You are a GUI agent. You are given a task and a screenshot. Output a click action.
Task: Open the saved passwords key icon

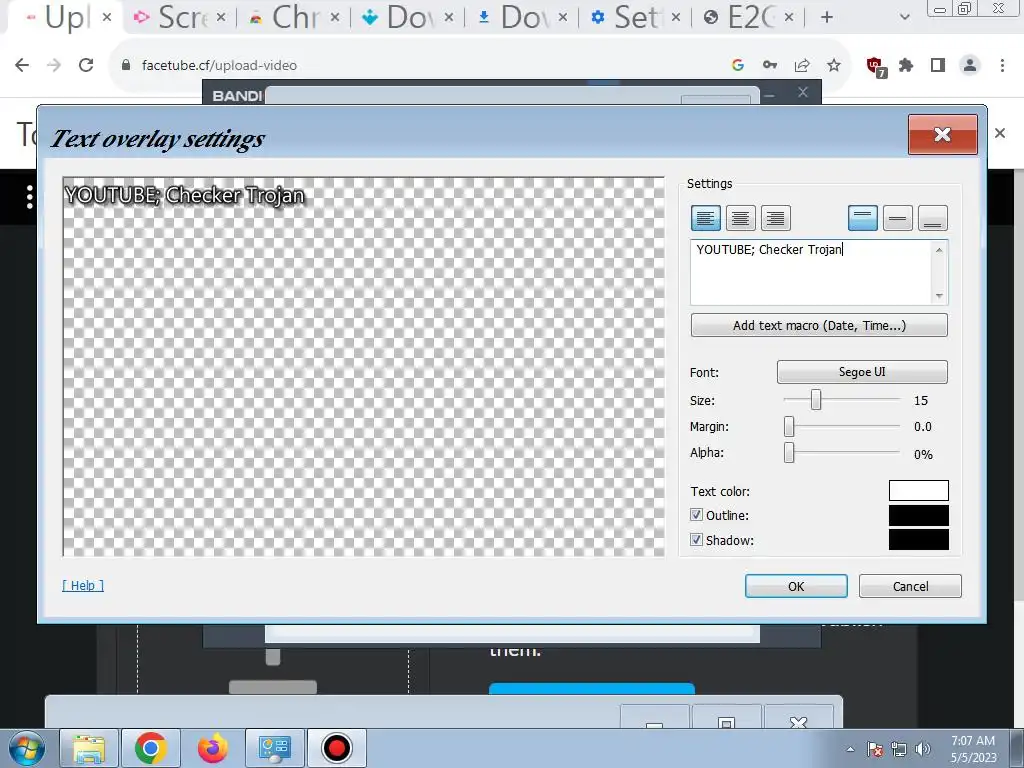(x=770, y=65)
